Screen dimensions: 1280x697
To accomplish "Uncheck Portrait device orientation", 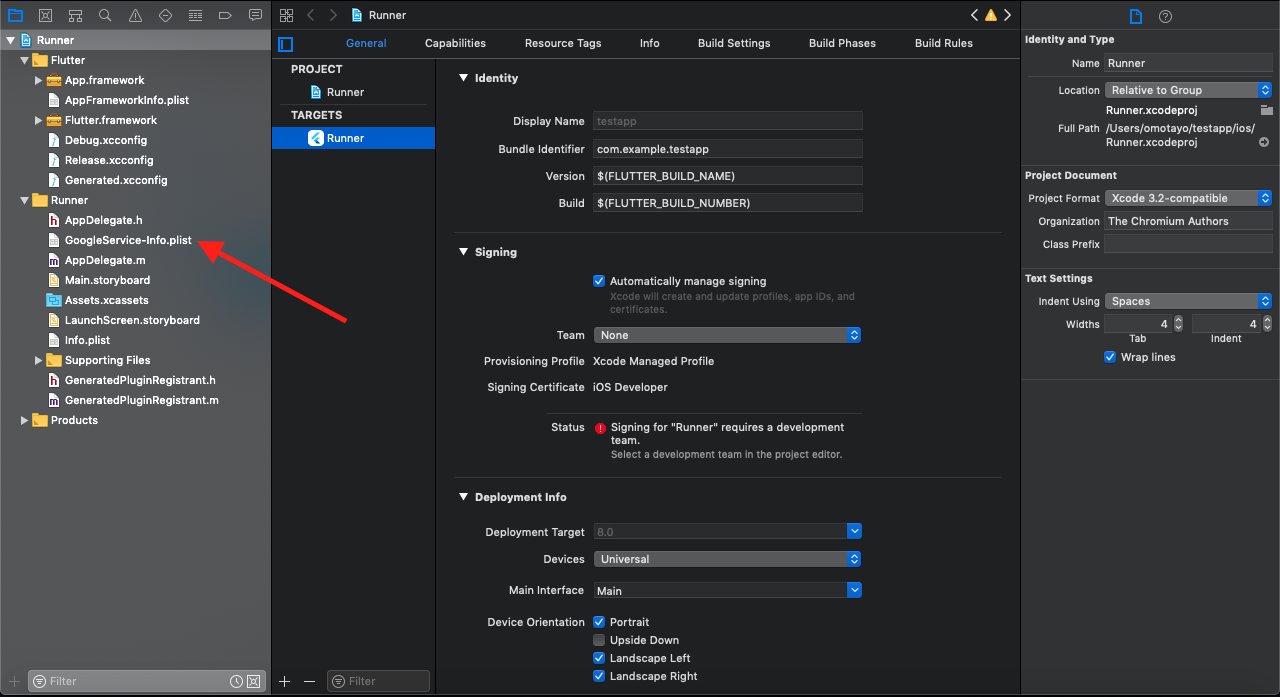I will pyautogui.click(x=599, y=622).
